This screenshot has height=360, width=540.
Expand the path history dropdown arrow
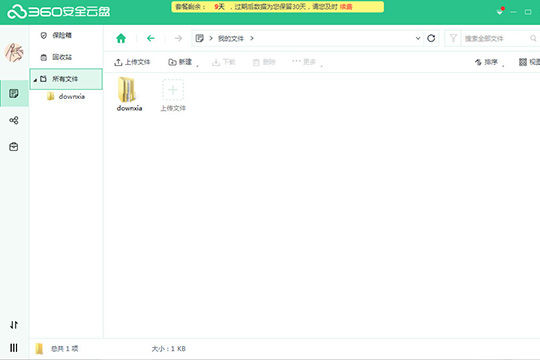[418, 38]
